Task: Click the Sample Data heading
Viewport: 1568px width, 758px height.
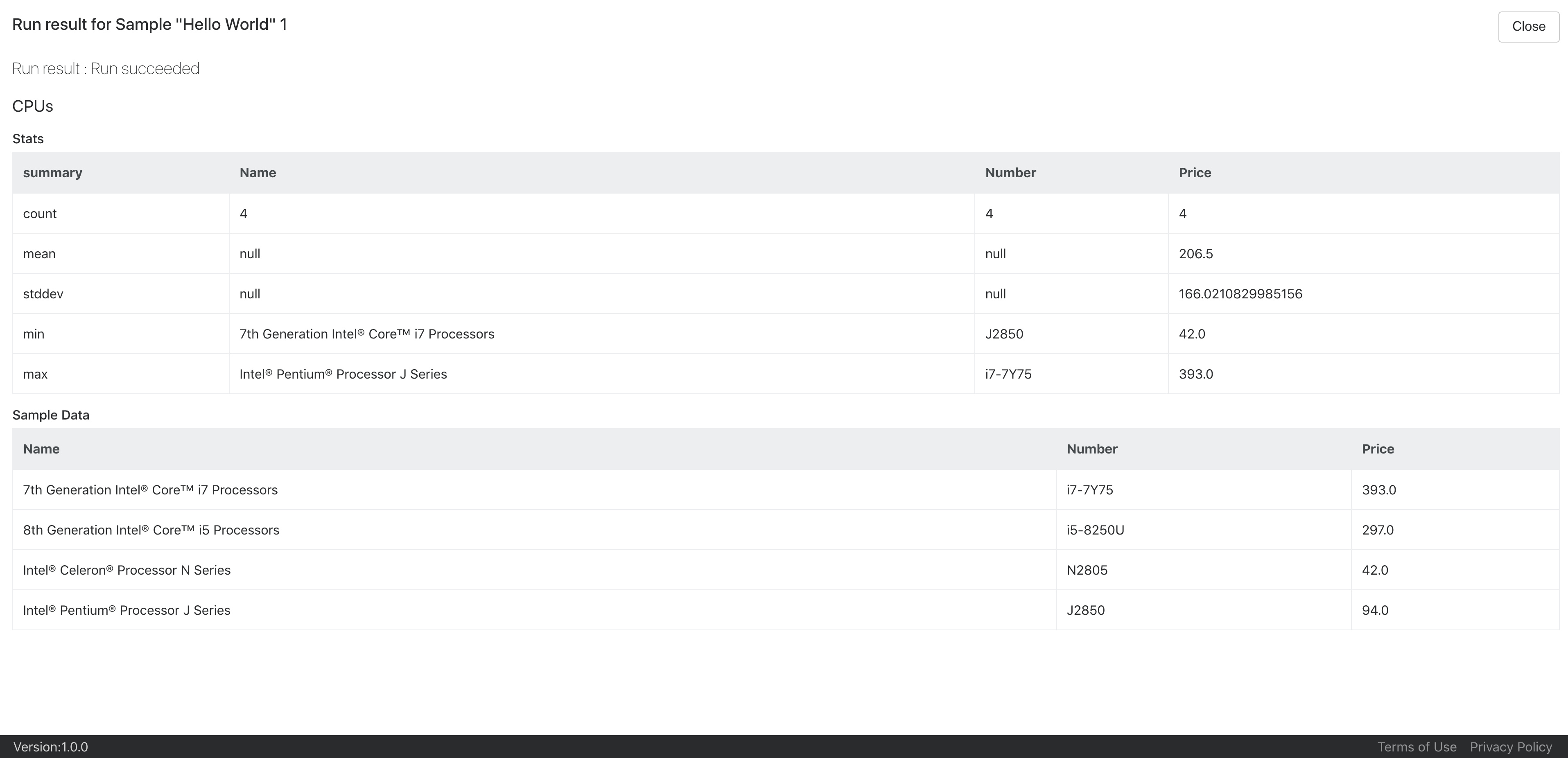Action: 50,415
